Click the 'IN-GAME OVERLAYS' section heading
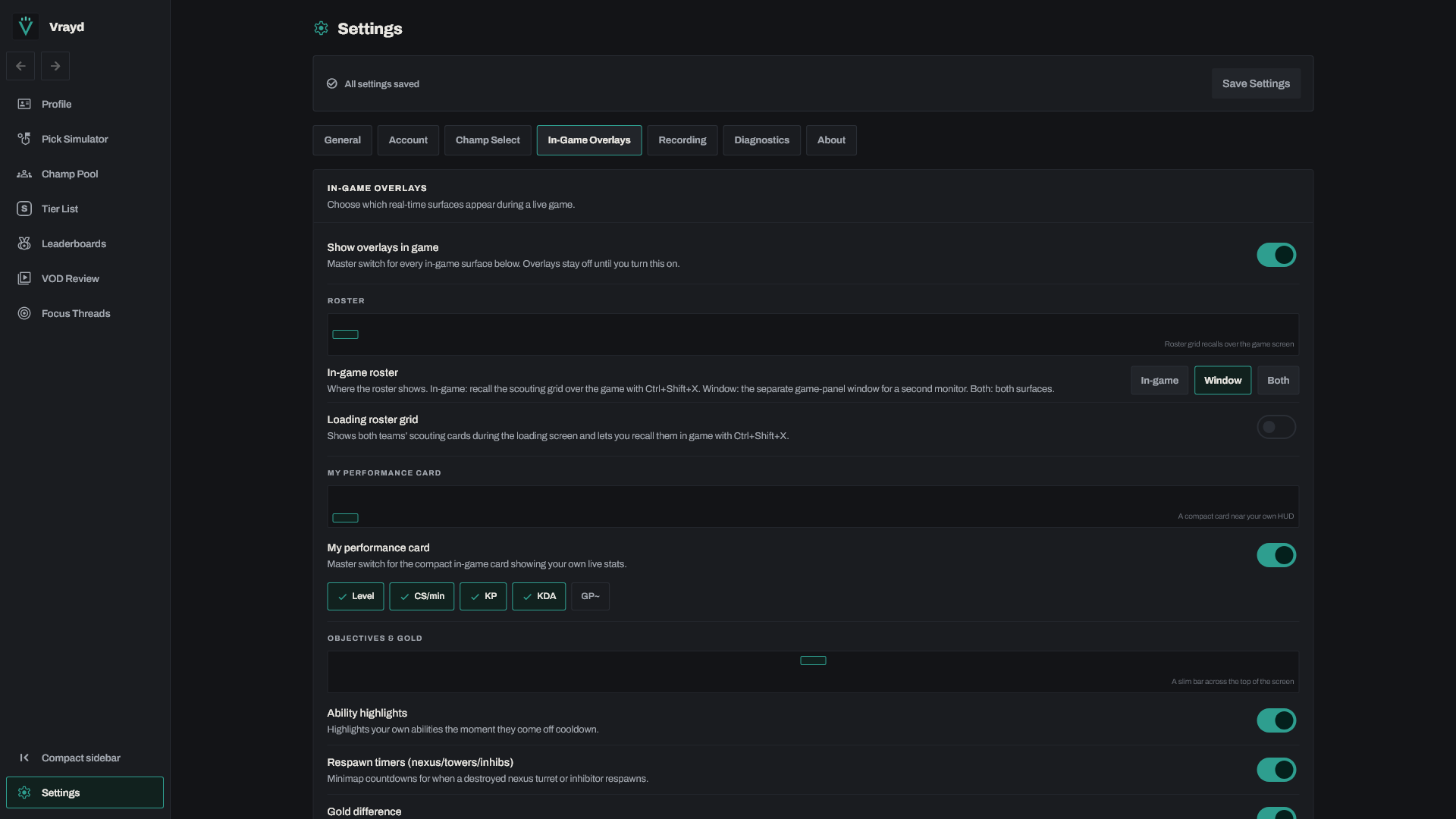 pyautogui.click(x=377, y=188)
